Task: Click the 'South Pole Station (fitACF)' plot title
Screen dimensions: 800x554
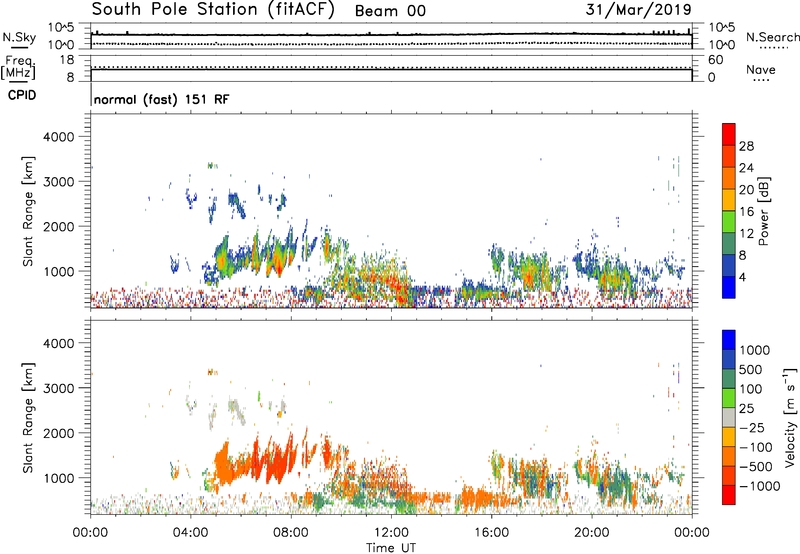Action: [x=213, y=9]
